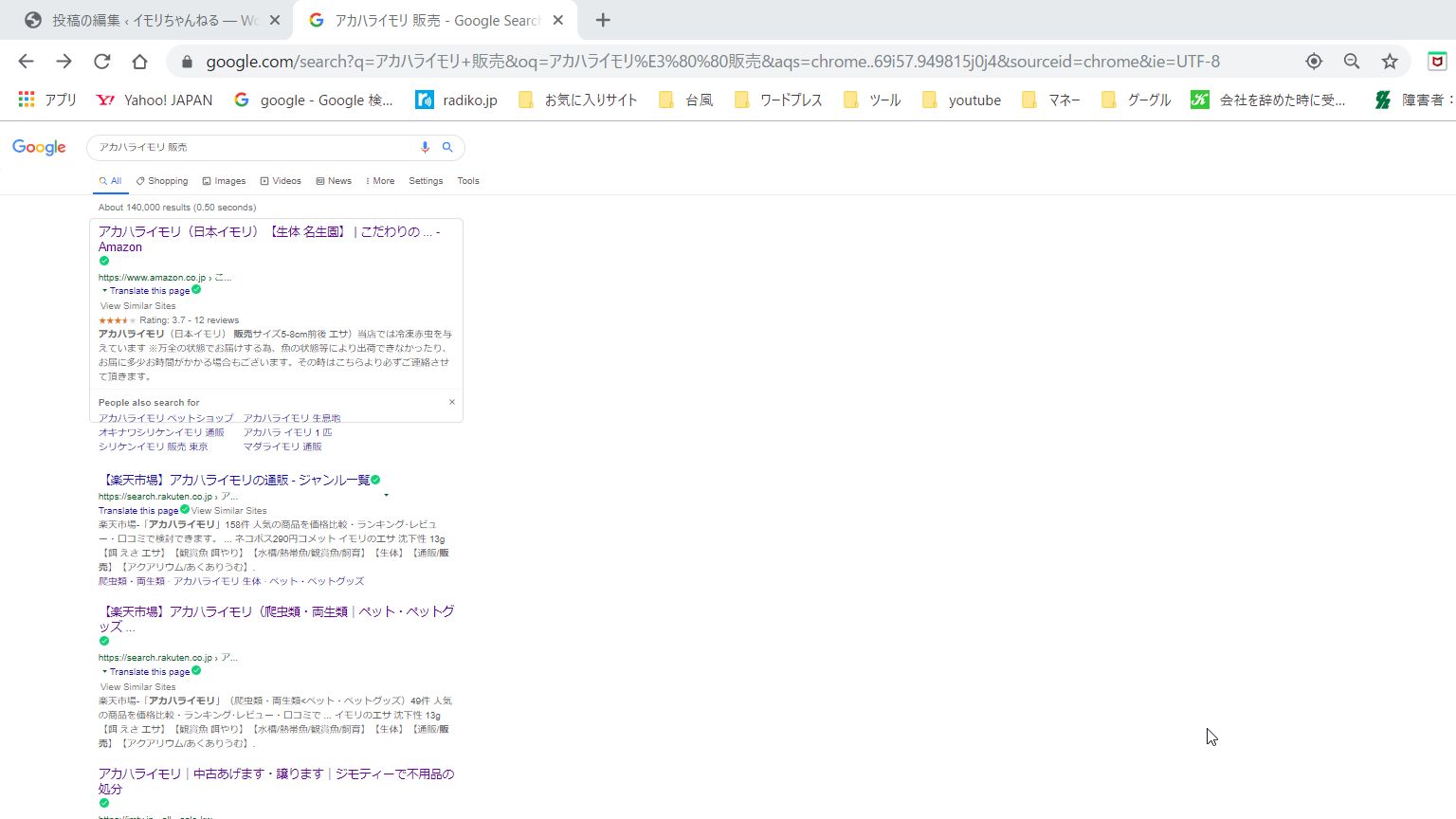
Task: Dismiss the People also search for box
Action: pos(452,402)
